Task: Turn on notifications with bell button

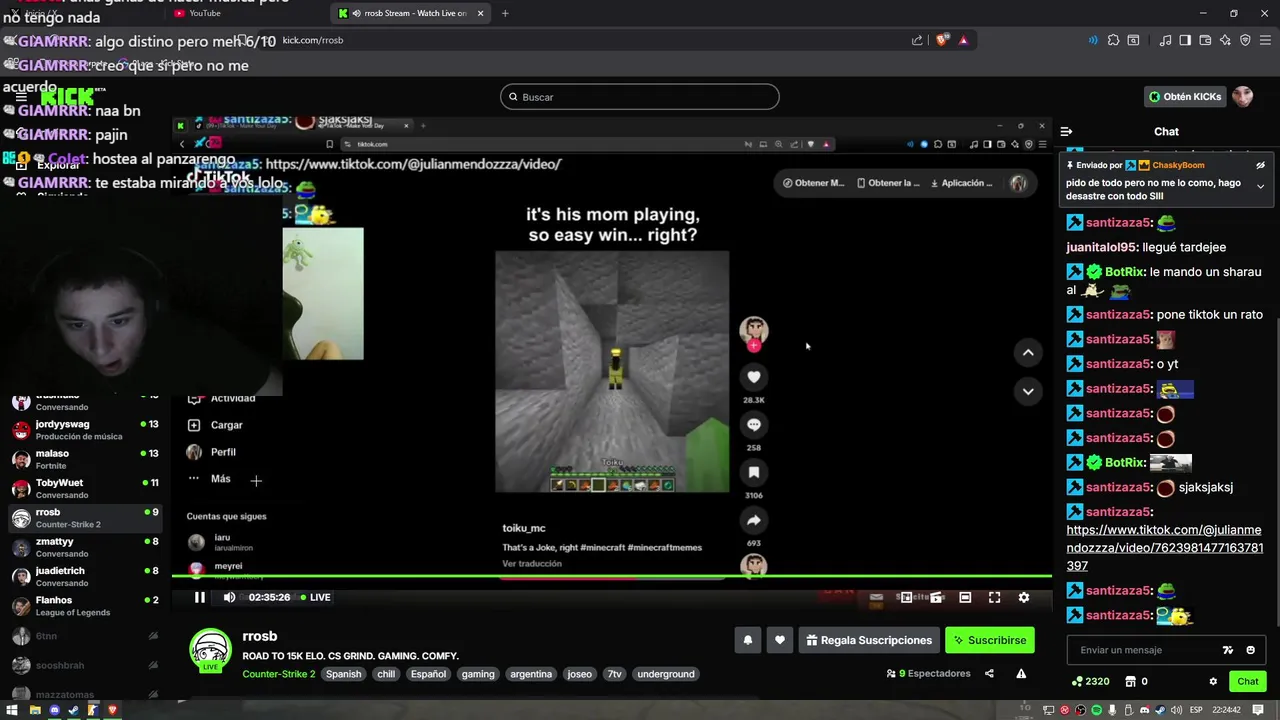Action: click(x=747, y=640)
